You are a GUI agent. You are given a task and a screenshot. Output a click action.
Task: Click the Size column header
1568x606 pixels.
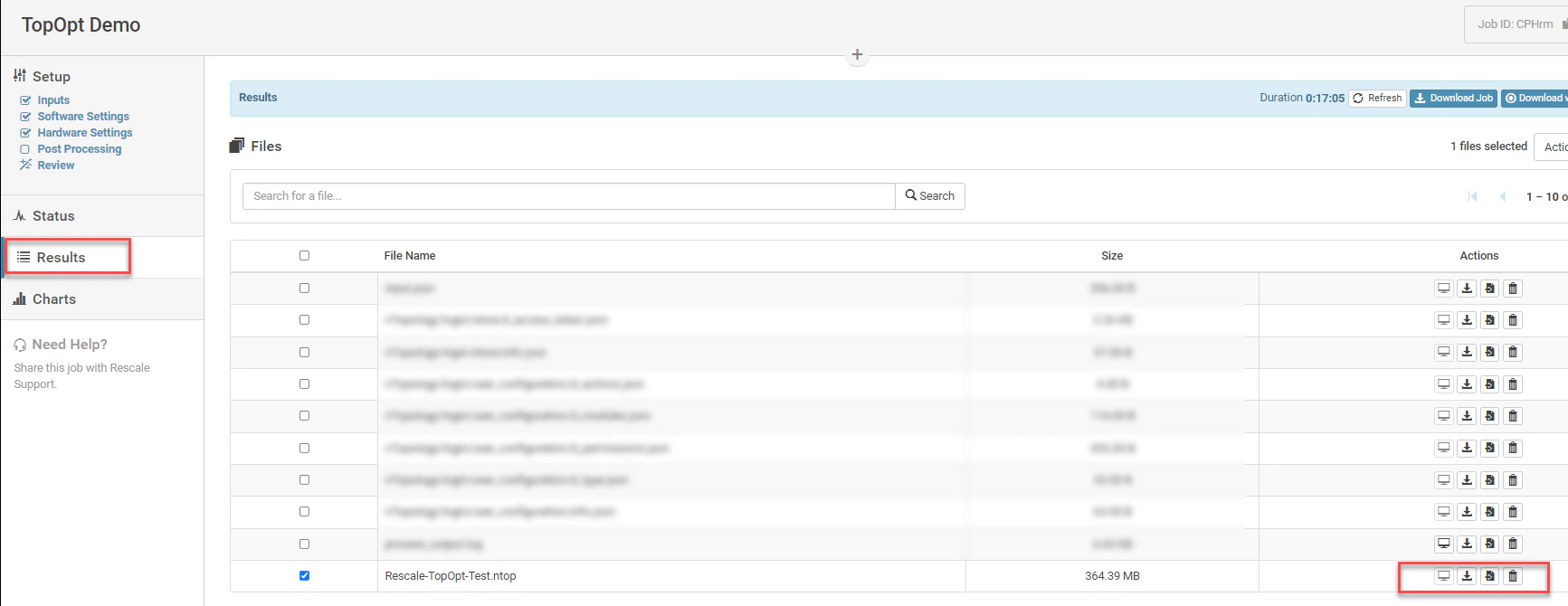[1112, 256]
